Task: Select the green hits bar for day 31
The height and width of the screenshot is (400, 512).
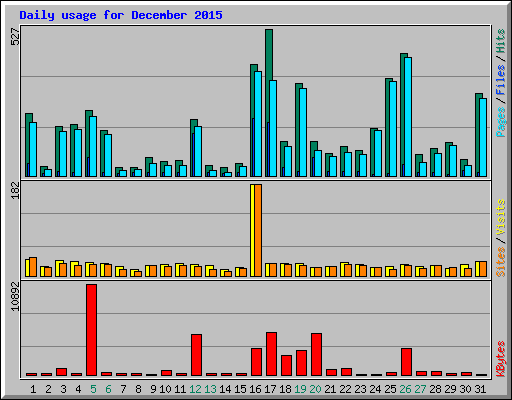Action: [x=477, y=133]
